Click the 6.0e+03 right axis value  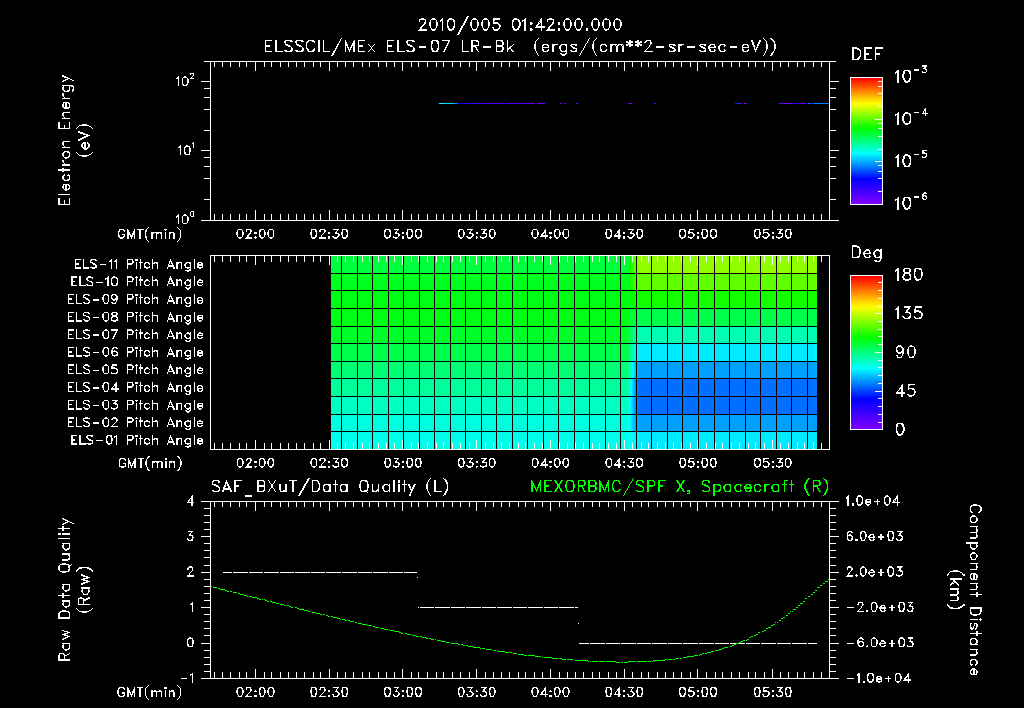(x=875, y=536)
